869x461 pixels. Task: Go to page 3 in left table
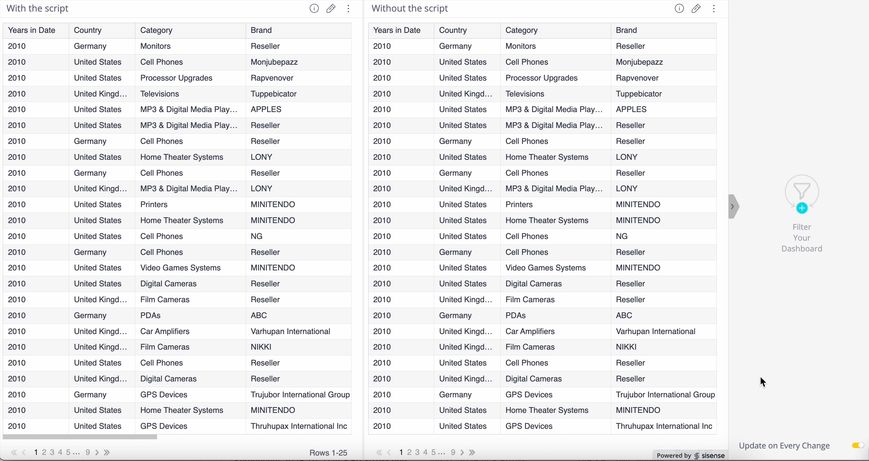(x=53, y=453)
